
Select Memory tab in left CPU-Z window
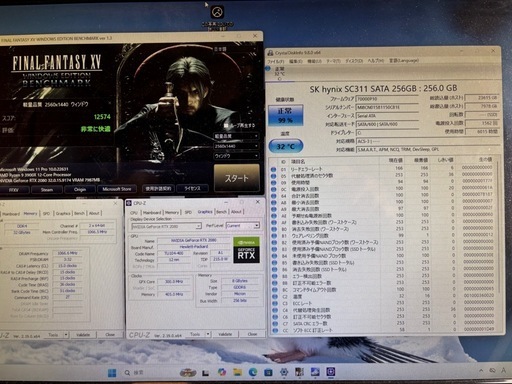click(30, 213)
